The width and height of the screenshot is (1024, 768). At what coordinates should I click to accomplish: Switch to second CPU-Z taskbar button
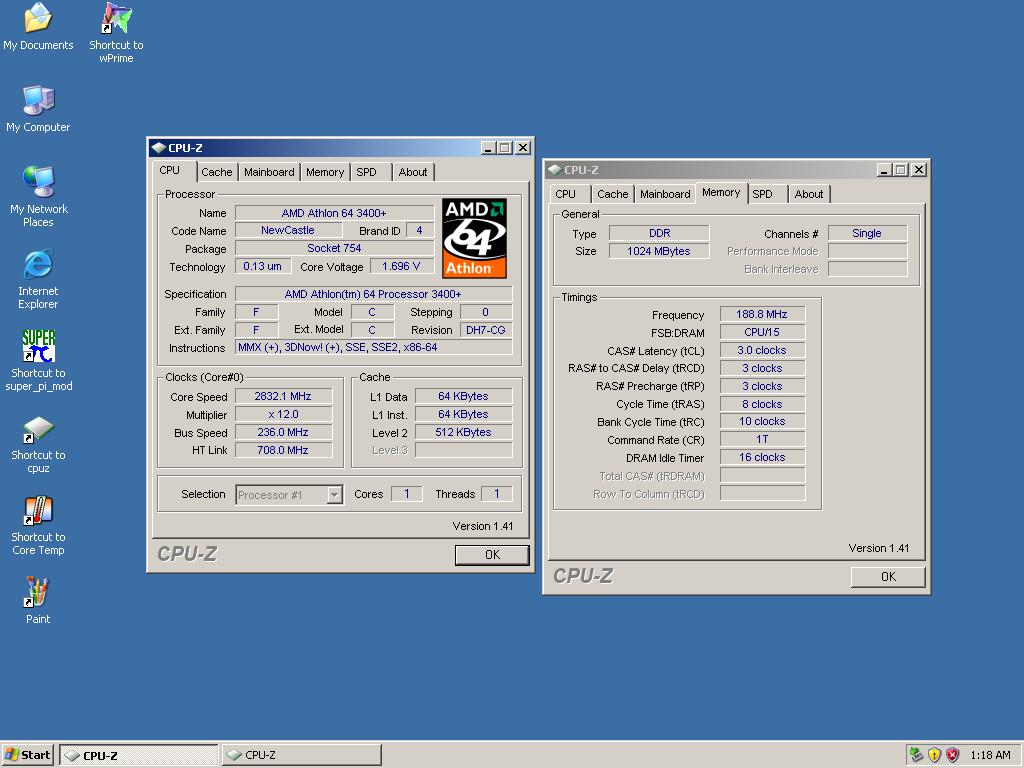pyautogui.click(x=301, y=755)
